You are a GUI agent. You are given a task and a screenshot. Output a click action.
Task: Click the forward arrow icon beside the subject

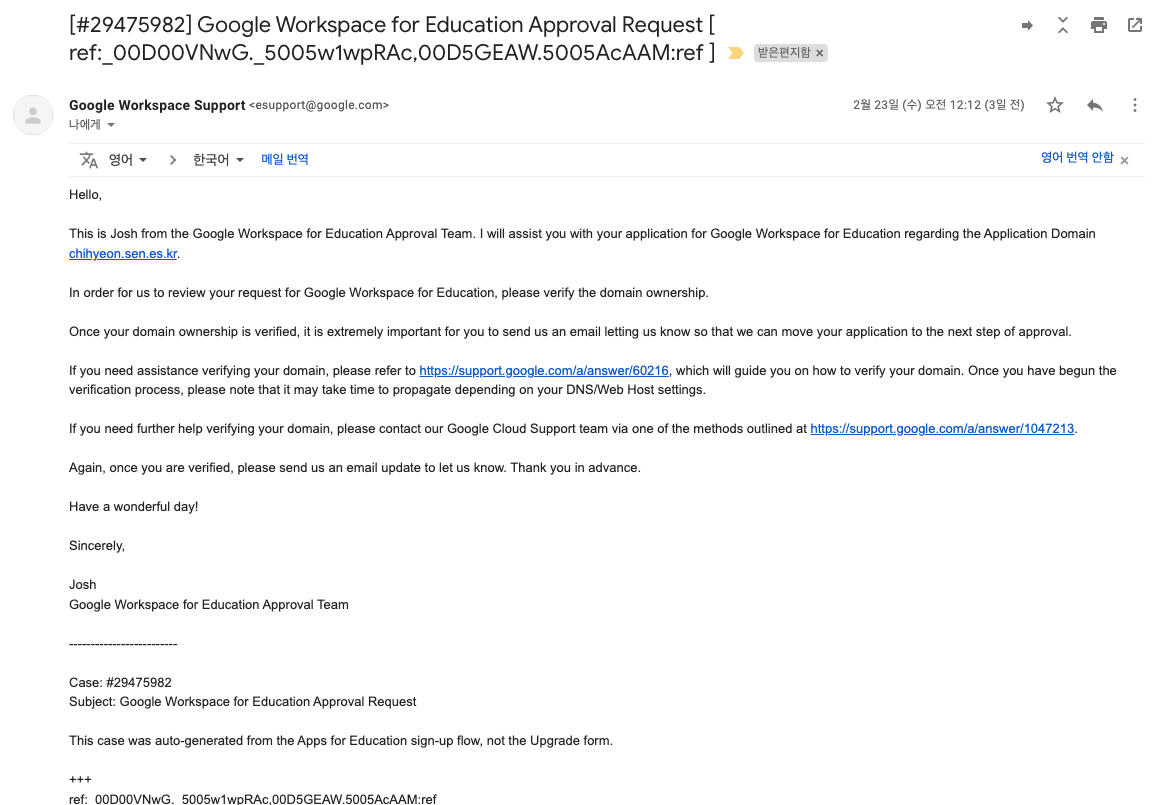tap(1027, 26)
